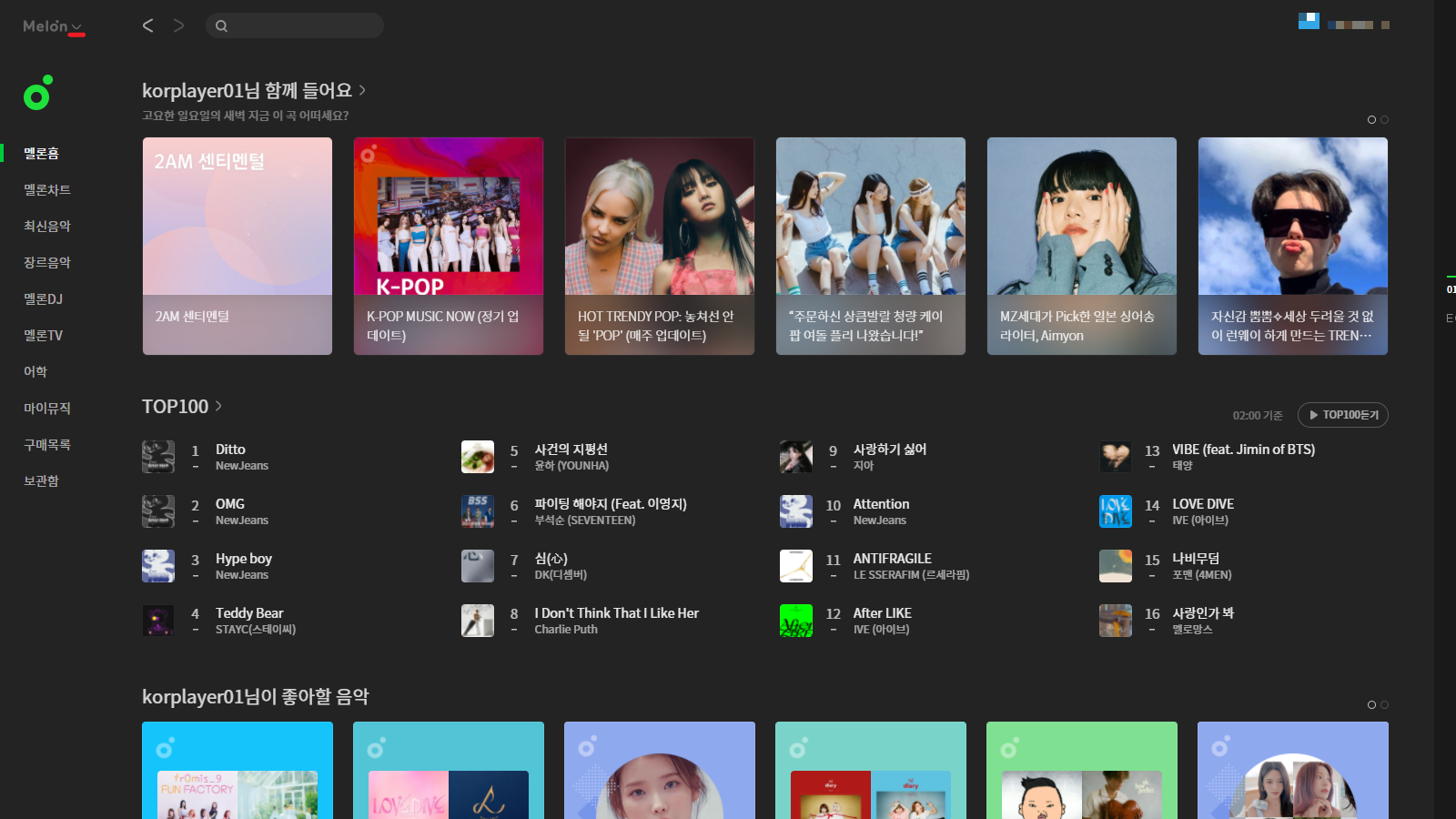The image size is (1456, 819).
Task: Click Ditto album cover icon
Action: click(158, 457)
